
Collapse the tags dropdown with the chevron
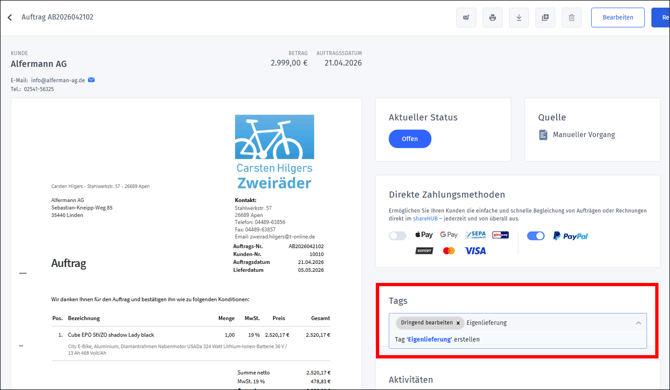638,323
